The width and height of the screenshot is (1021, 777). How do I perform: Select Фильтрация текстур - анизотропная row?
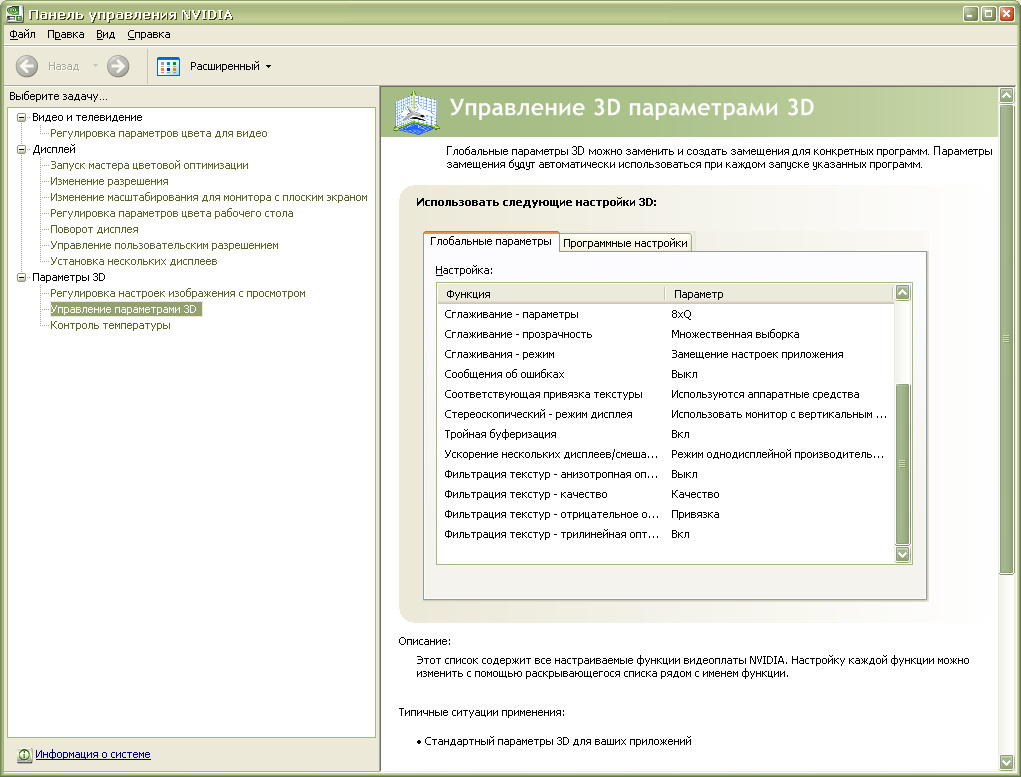[665, 474]
